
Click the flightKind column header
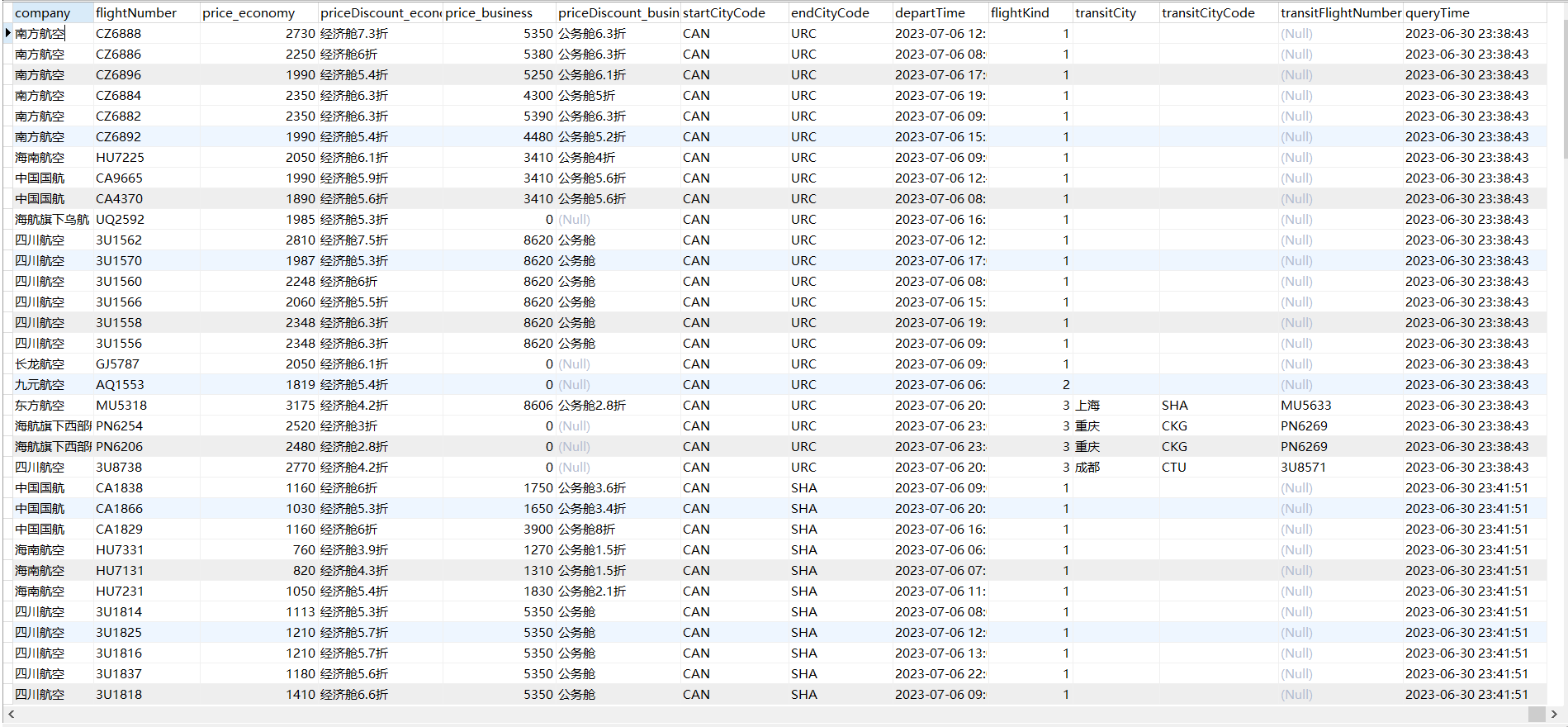pos(1030,12)
